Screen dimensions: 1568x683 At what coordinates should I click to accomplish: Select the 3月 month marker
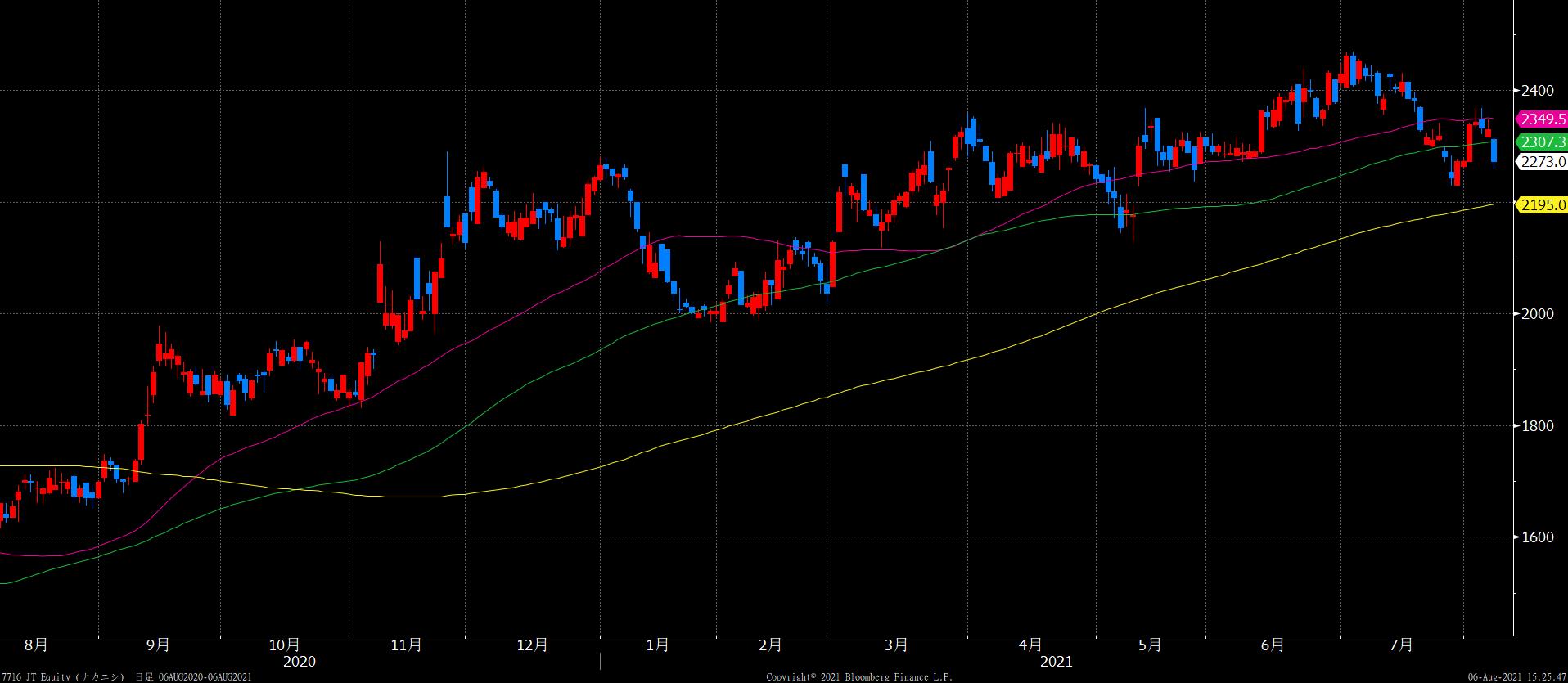coord(896,645)
